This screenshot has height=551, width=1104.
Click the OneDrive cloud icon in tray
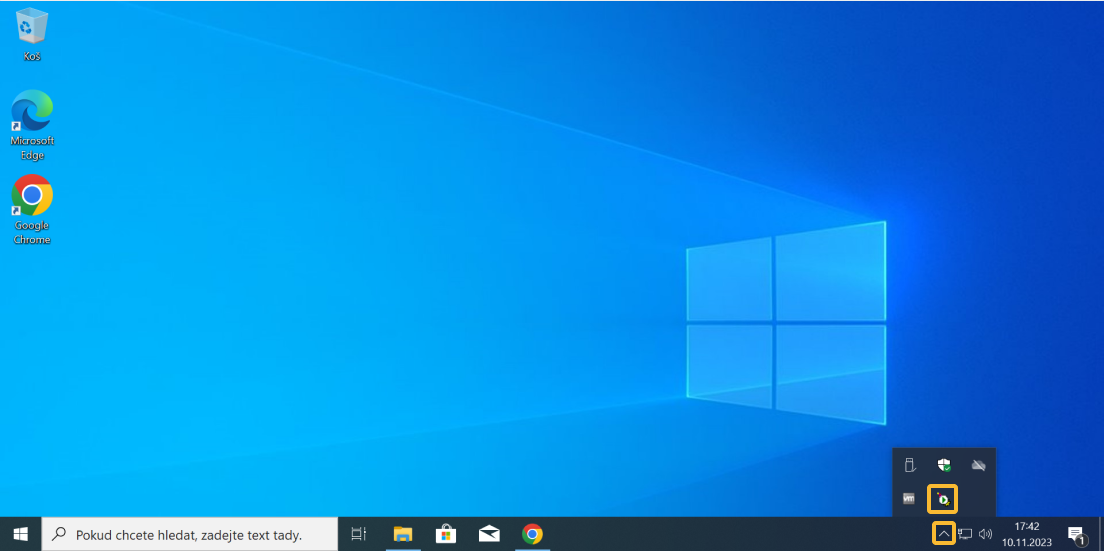point(979,465)
